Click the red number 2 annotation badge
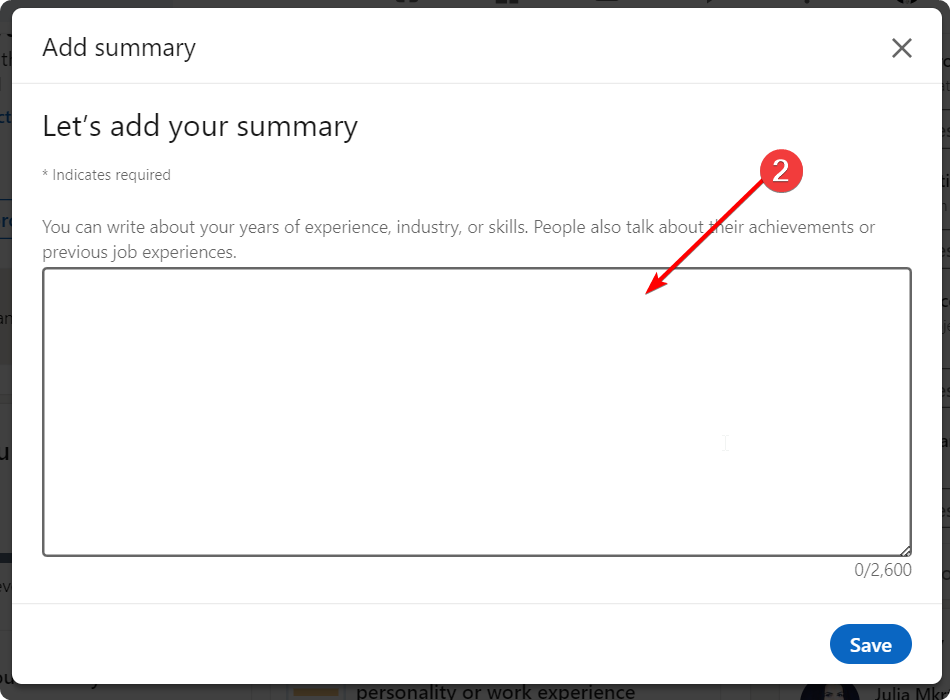 (781, 171)
